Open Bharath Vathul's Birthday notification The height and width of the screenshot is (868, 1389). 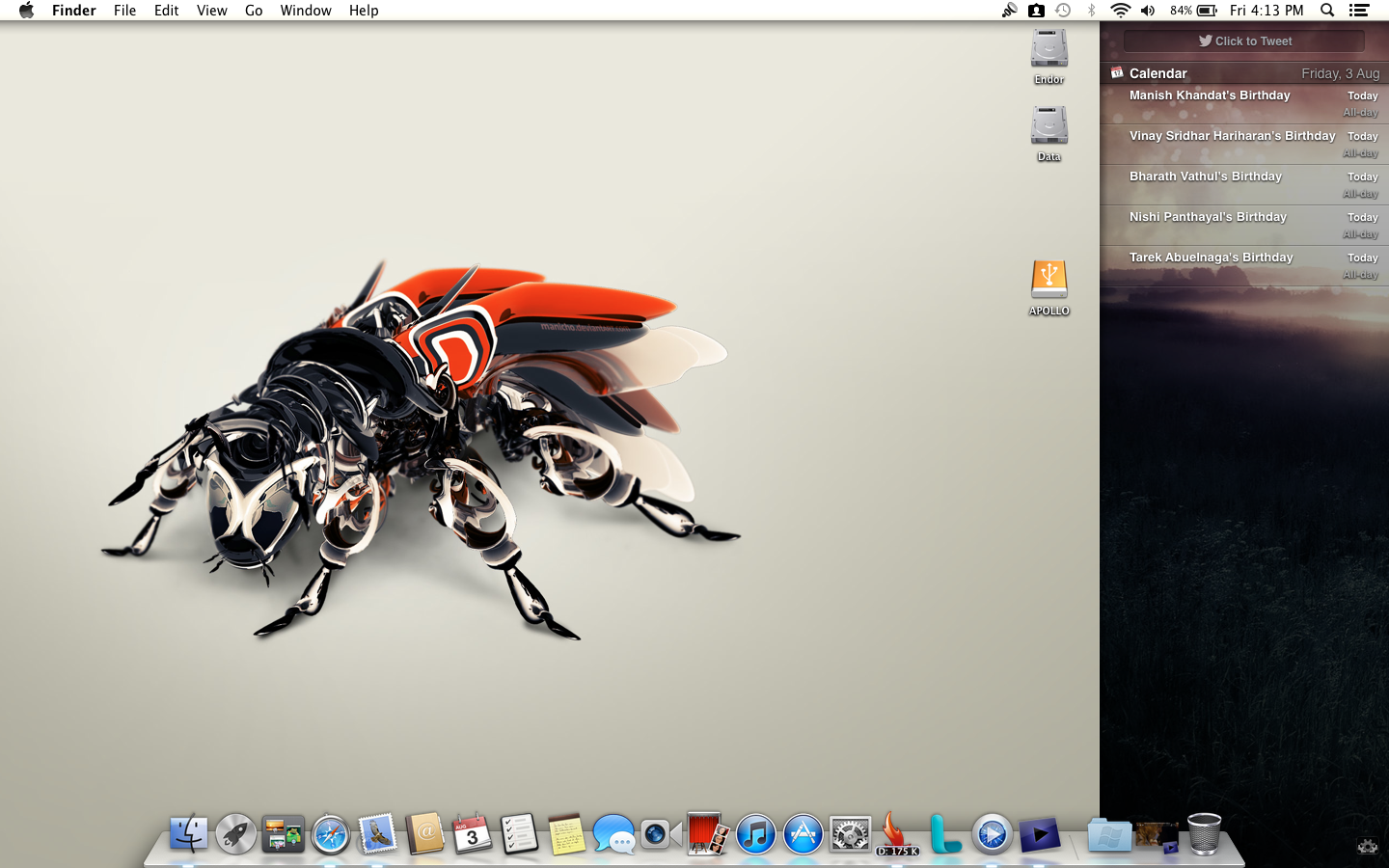click(1244, 185)
